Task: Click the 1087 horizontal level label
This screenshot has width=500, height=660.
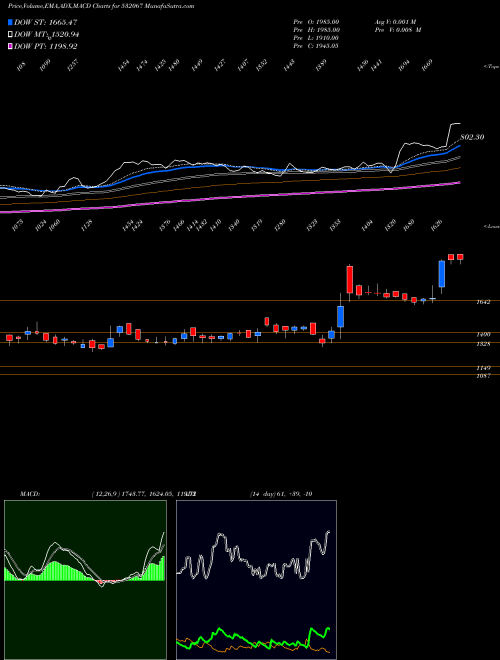Action: coord(483,376)
